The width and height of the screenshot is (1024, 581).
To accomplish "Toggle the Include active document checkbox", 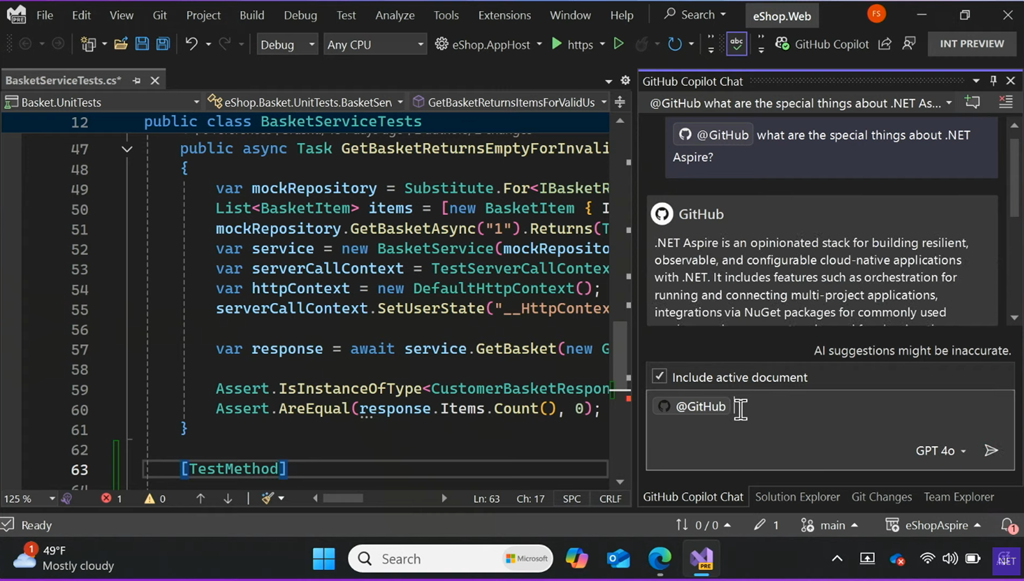I will [659, 377].
